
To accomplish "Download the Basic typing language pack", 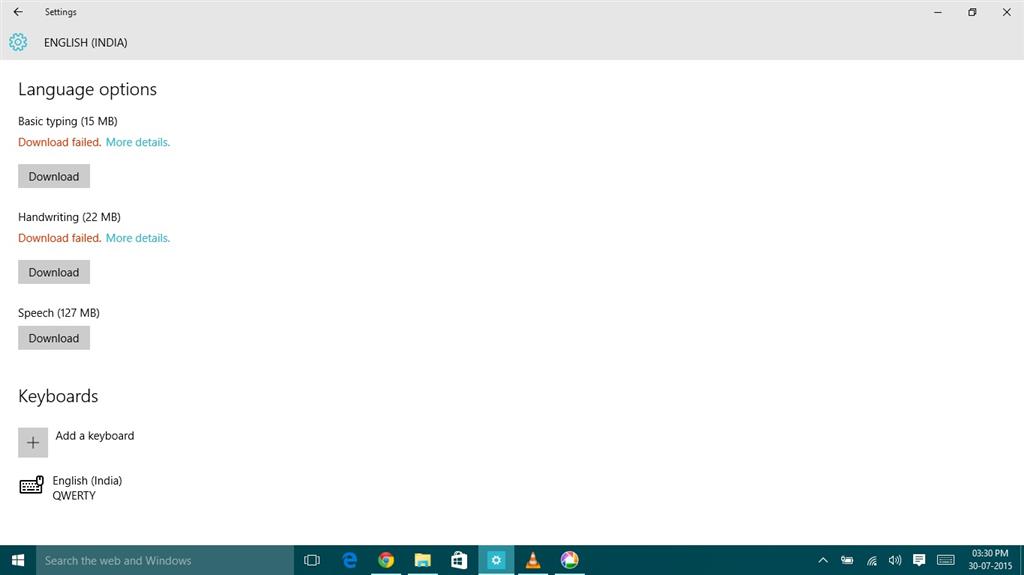I will [54, 176].
